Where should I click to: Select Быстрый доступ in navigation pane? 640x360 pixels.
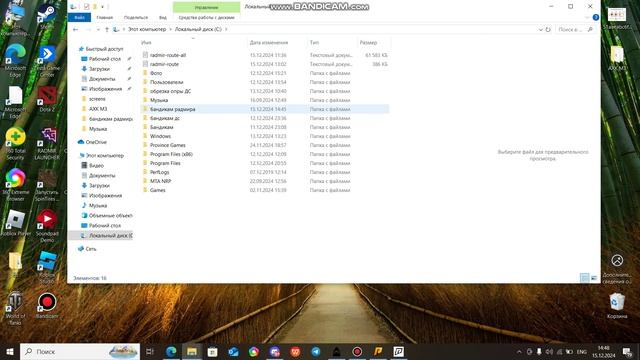click(x=104, y=49)
